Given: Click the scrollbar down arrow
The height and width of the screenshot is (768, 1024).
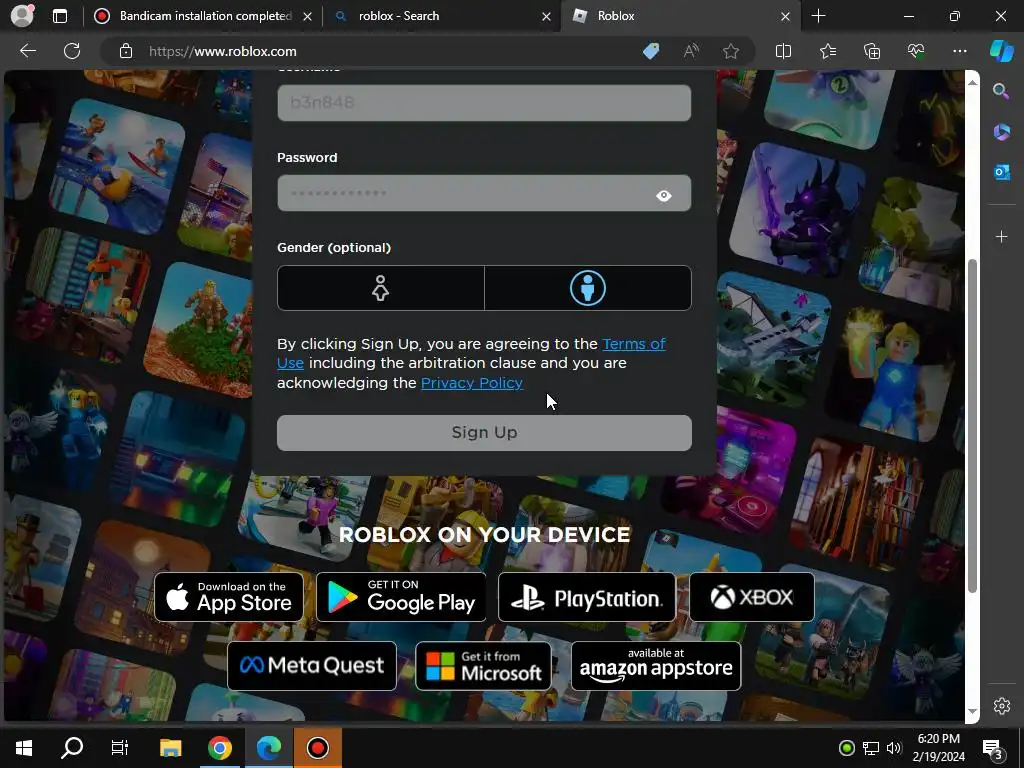Looking at the screenshot, I should click(x=972, y=711).
